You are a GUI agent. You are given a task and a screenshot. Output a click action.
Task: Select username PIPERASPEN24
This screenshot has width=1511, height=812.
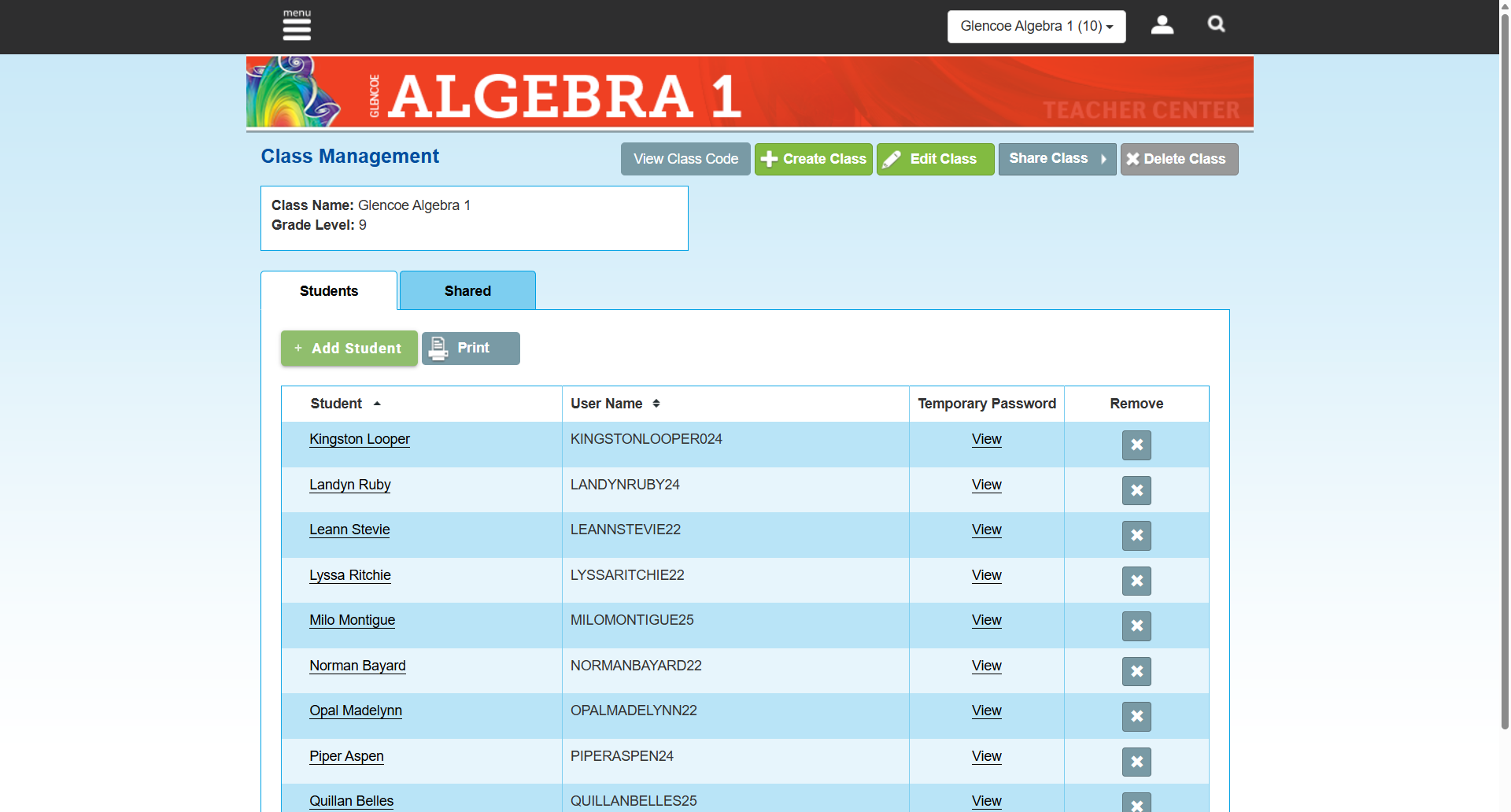point(622,756)
